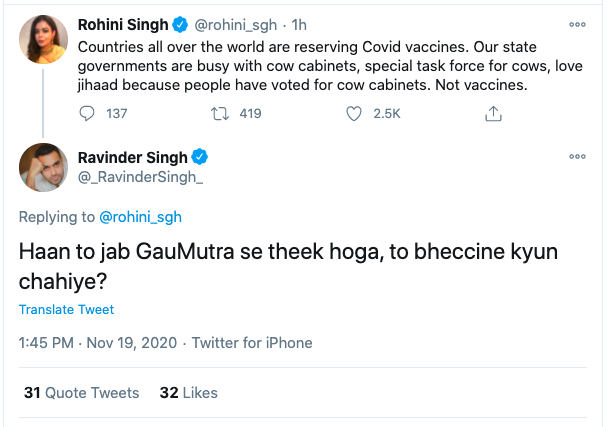This screenshot has width=610, height=427.
Task: Like Rohini Singh's tweet
Action: (353, 114)
